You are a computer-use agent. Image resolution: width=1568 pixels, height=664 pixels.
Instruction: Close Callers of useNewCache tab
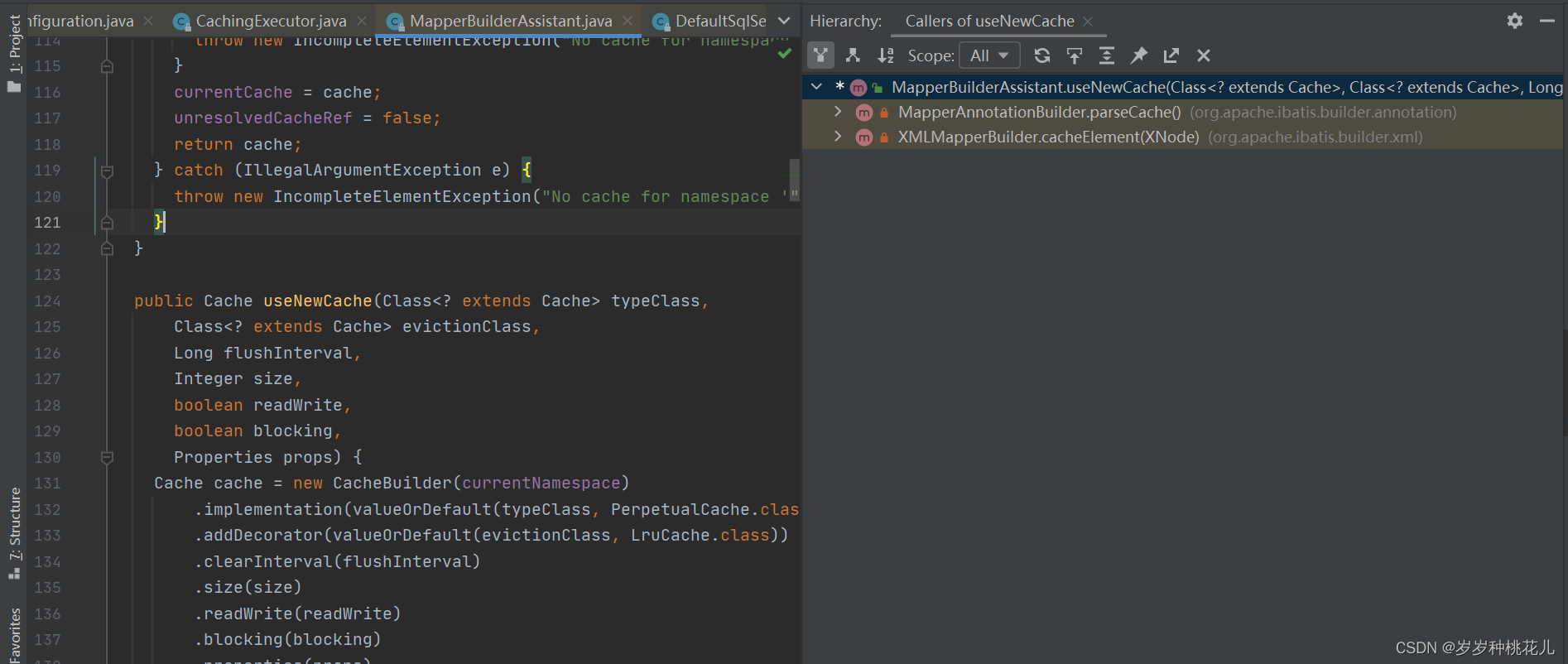pos(1088,22)
